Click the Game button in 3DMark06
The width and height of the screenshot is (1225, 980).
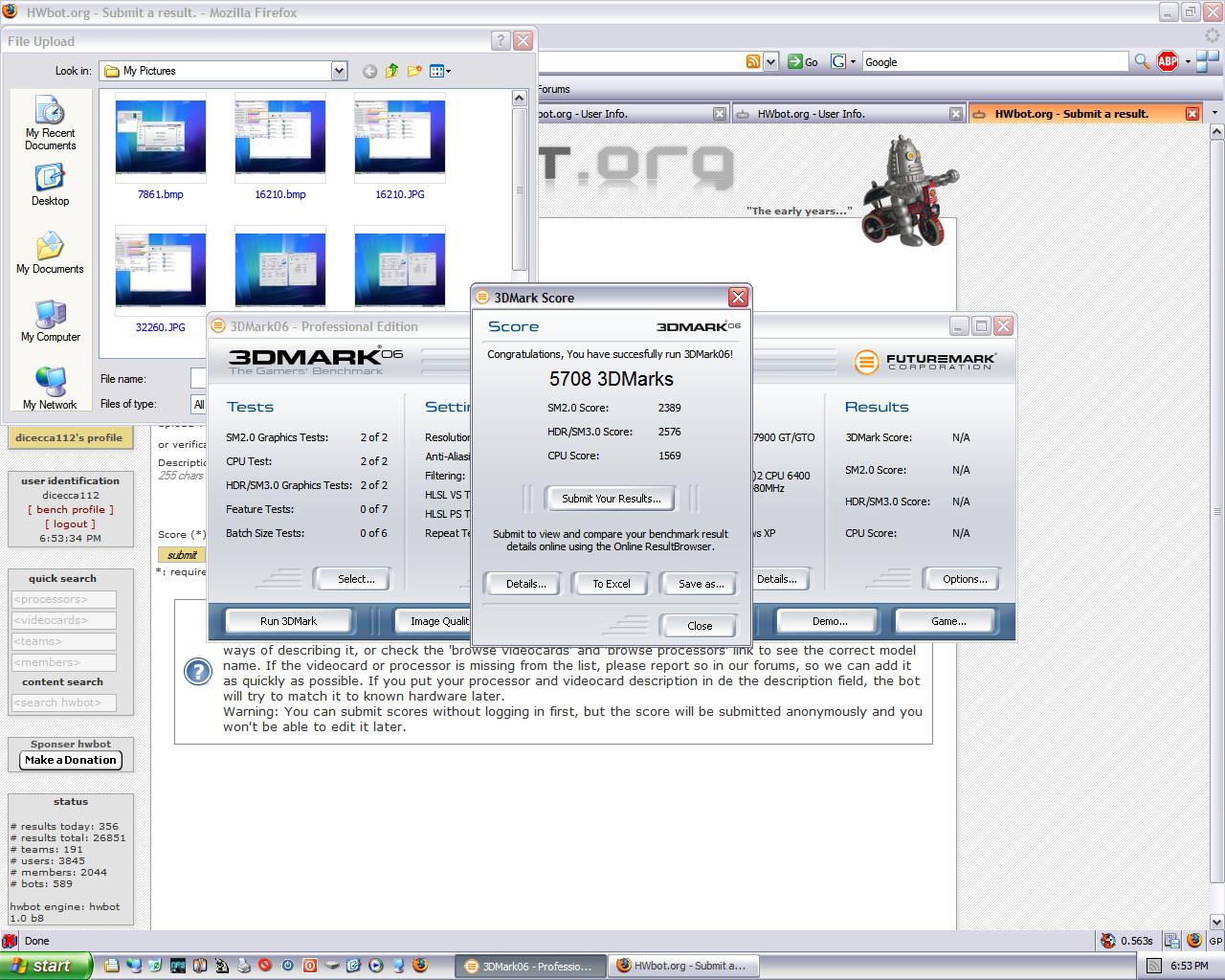click(948, 621)
